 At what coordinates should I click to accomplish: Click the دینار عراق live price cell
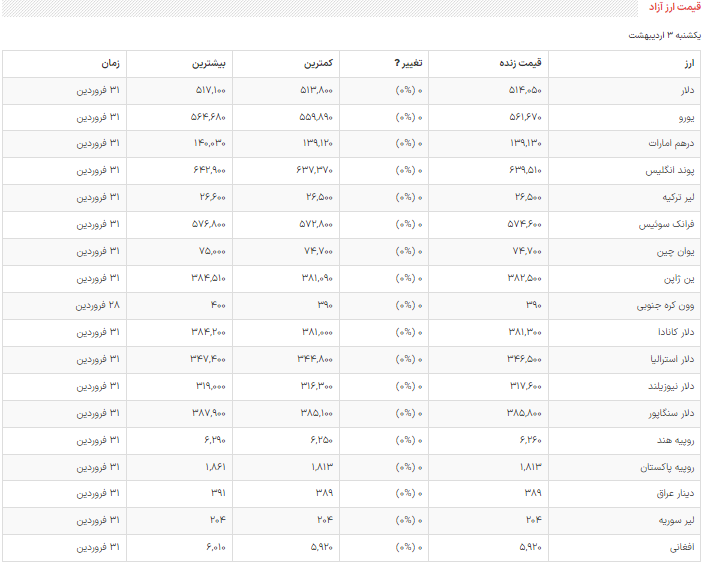532,494
